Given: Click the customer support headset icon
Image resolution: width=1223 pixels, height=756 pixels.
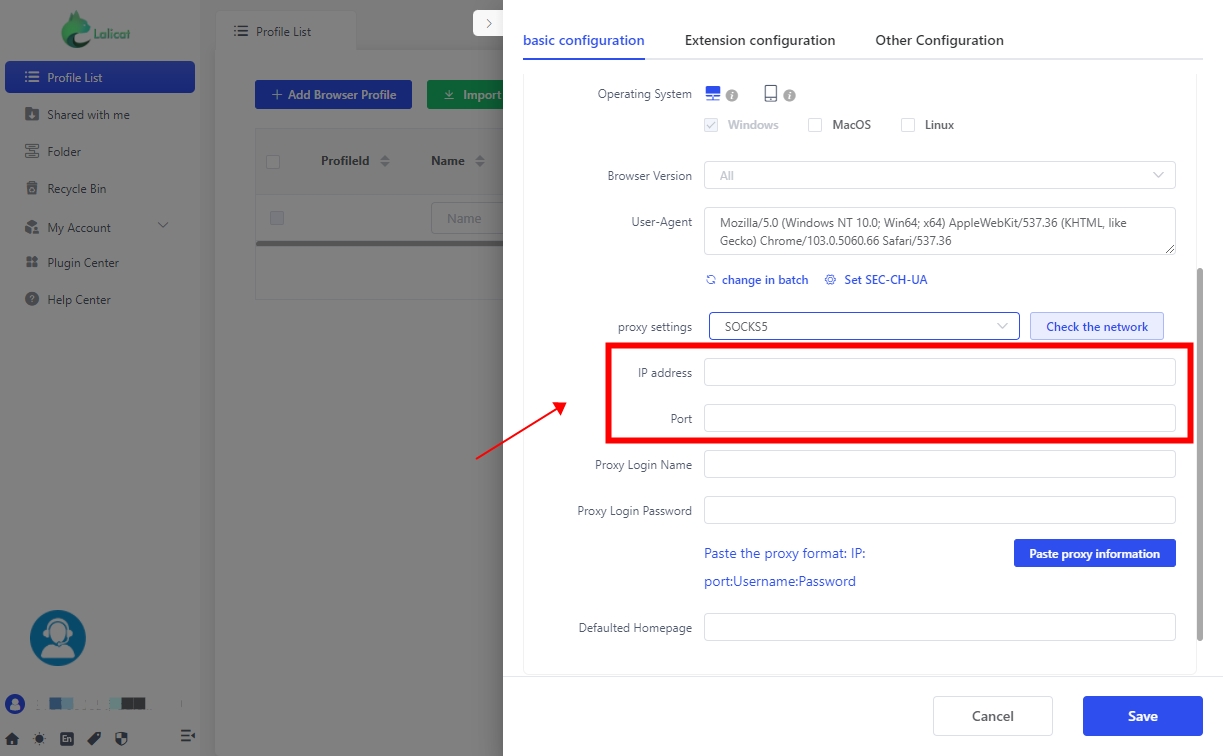Looking at the screenshot, I should click(58, 638).
